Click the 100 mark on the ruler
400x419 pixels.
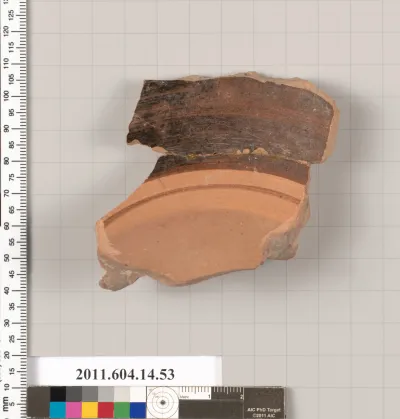(6, 96)
